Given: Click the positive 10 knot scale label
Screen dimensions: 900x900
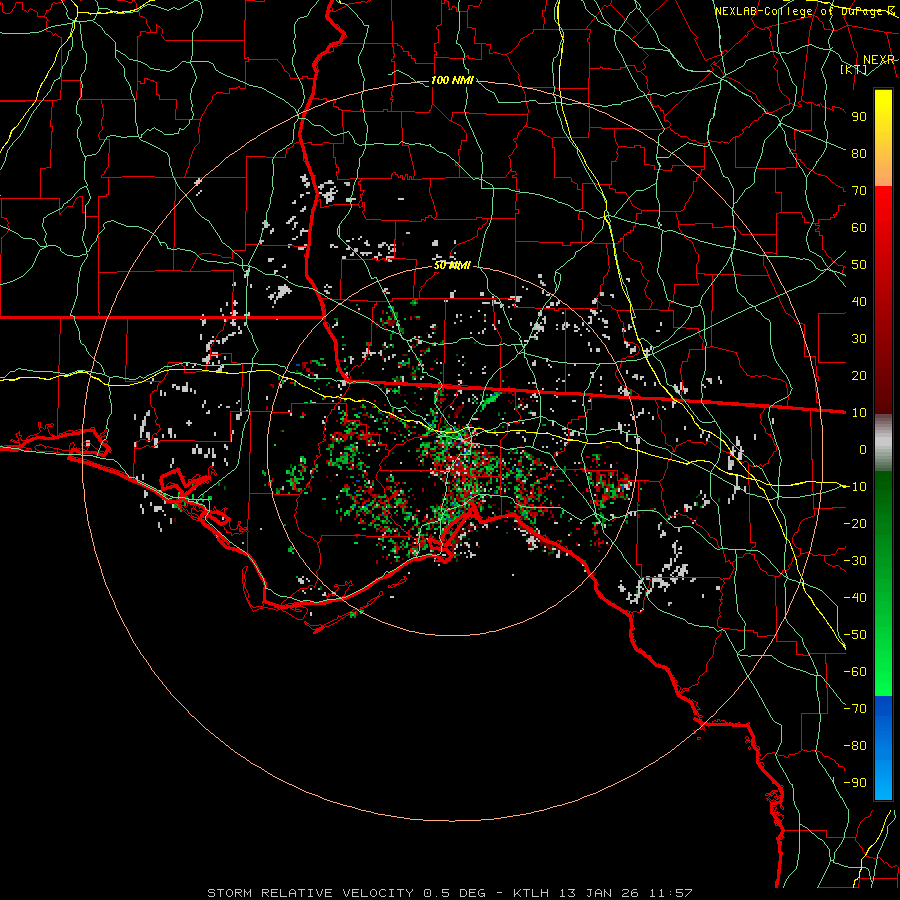Looking at the screenshot, I should [859, 413].
